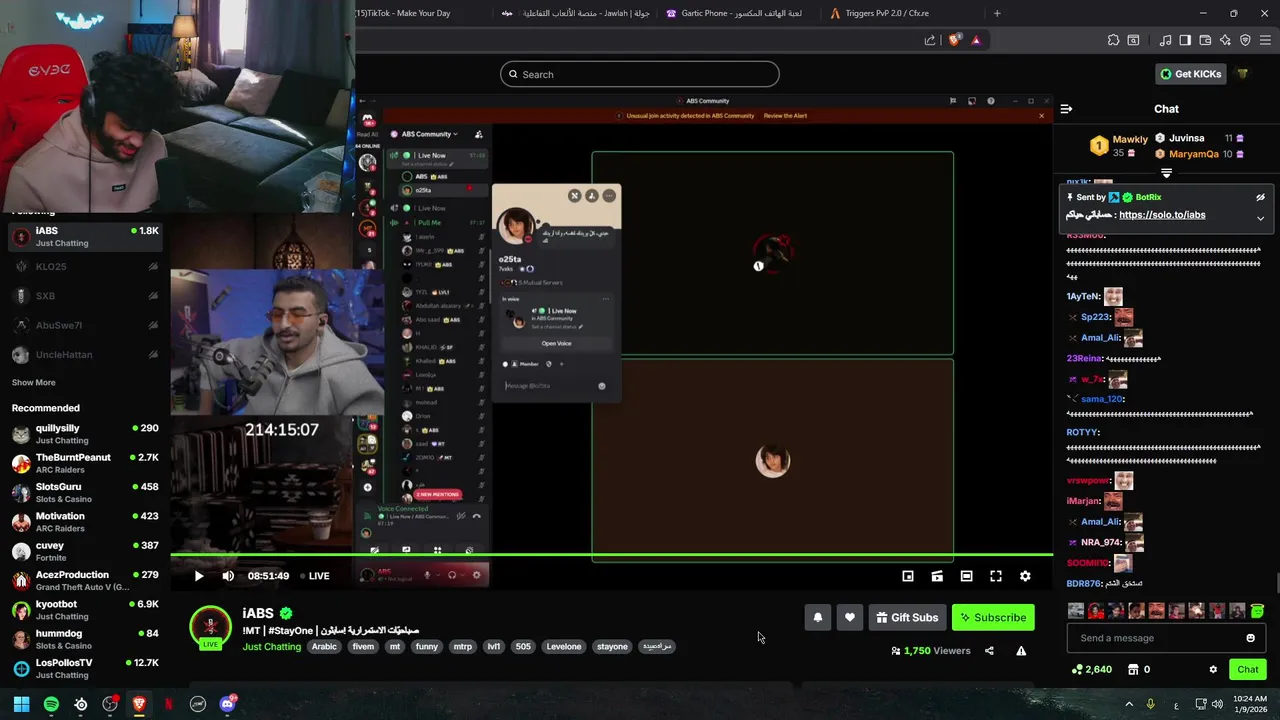This screenshot has width=1280, height=720.
Task: Report the stream with warning icon
Action: pyautogui.click(x=1021, y=651)
